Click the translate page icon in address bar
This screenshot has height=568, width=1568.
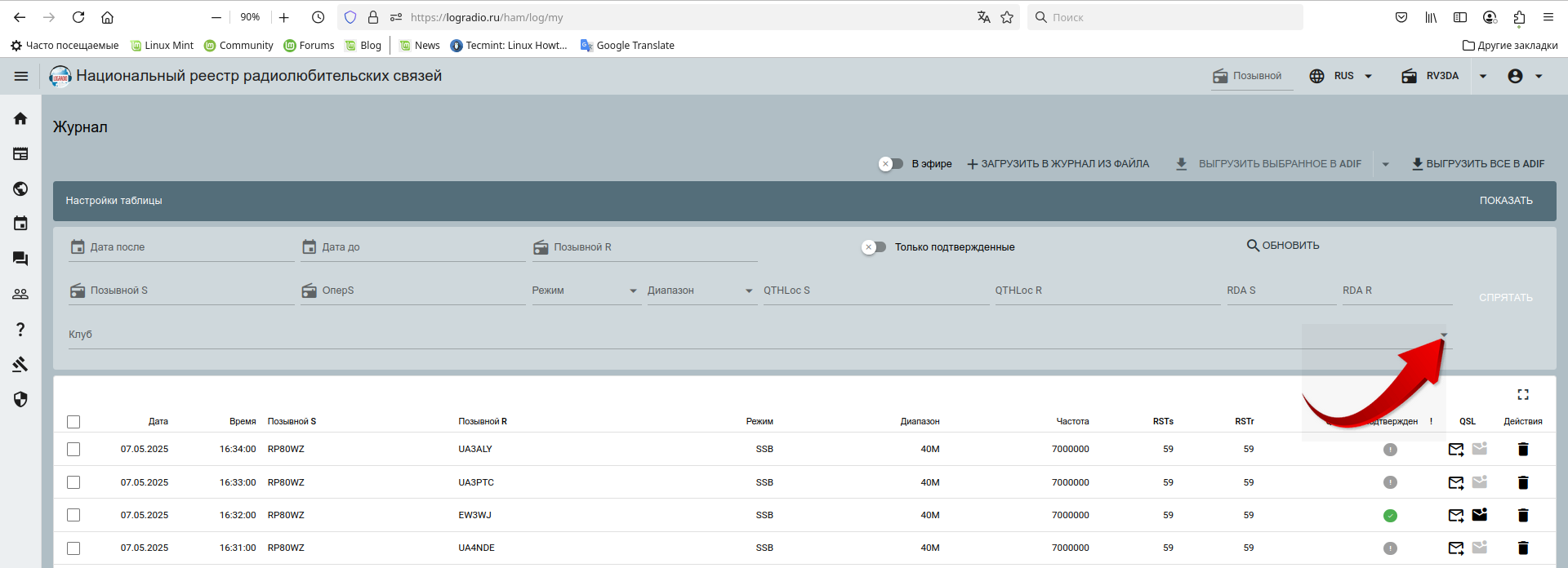tap(984, 17)
